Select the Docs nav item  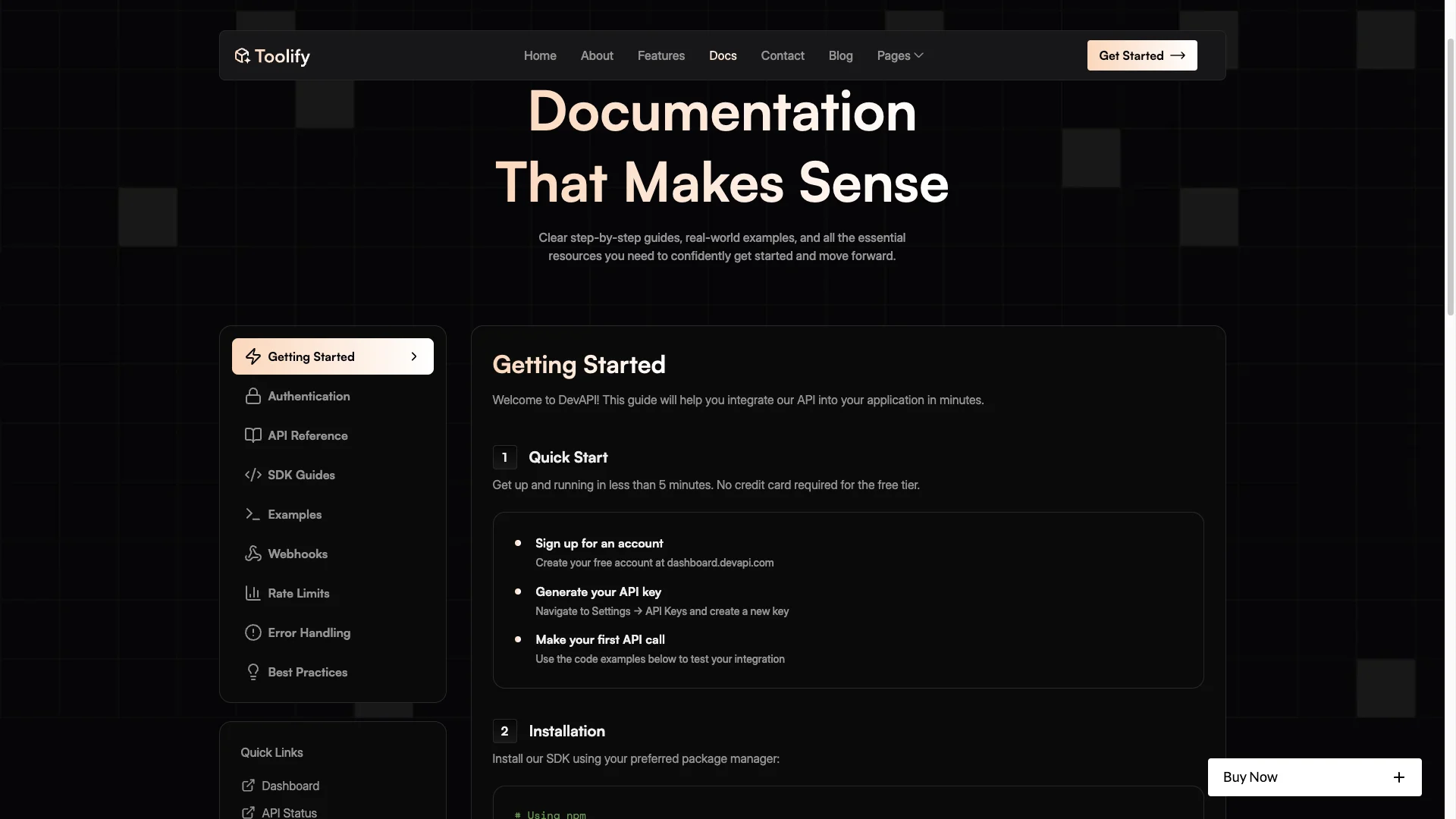coord(723,55)
